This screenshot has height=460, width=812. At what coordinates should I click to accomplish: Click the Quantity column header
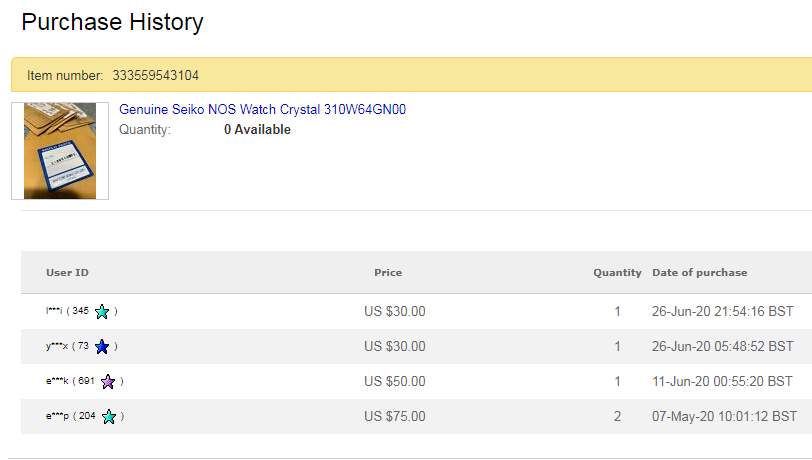tap(617, 273)
